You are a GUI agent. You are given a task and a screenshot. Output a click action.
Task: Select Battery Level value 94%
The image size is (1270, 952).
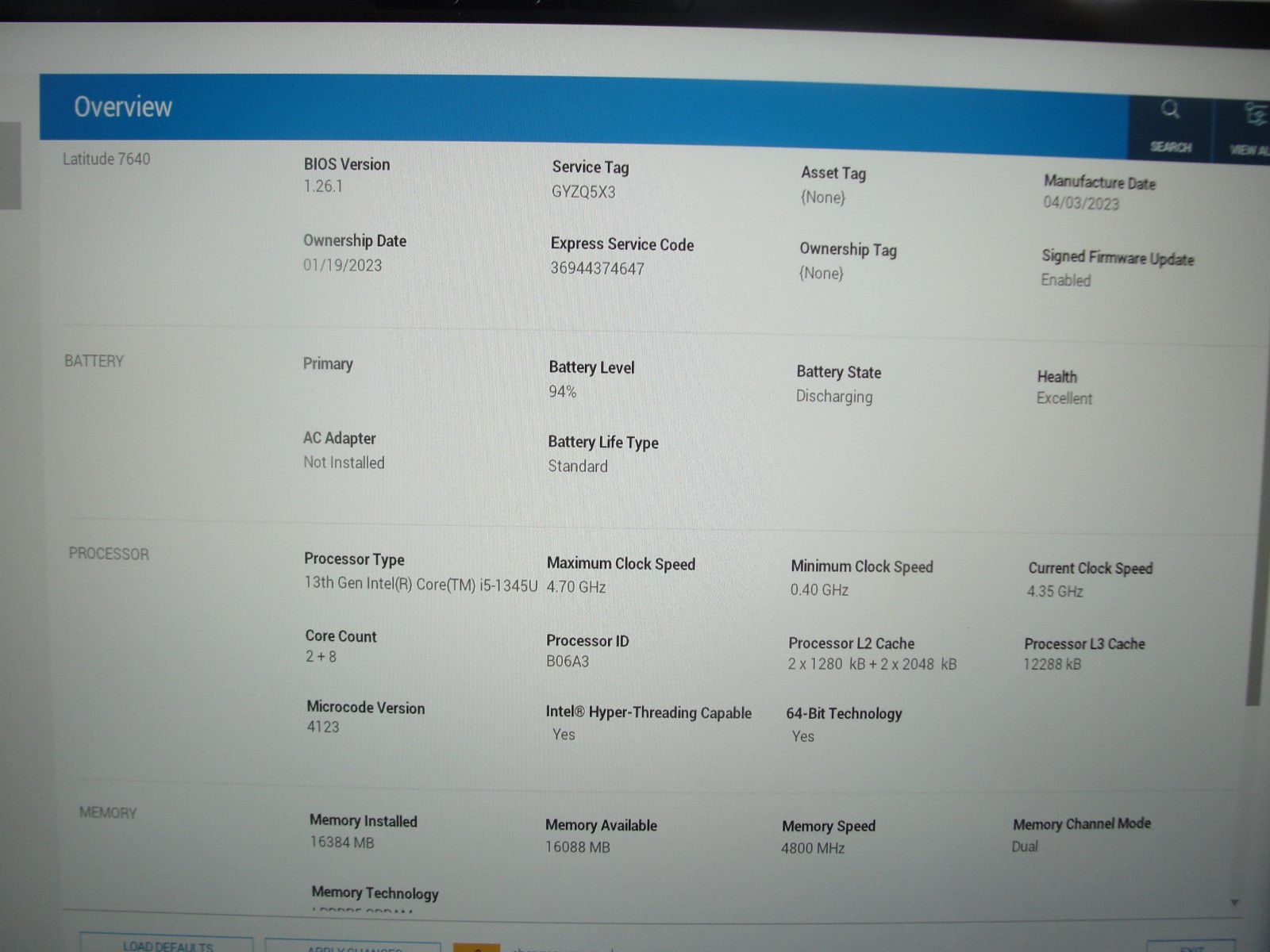(563, 391)
